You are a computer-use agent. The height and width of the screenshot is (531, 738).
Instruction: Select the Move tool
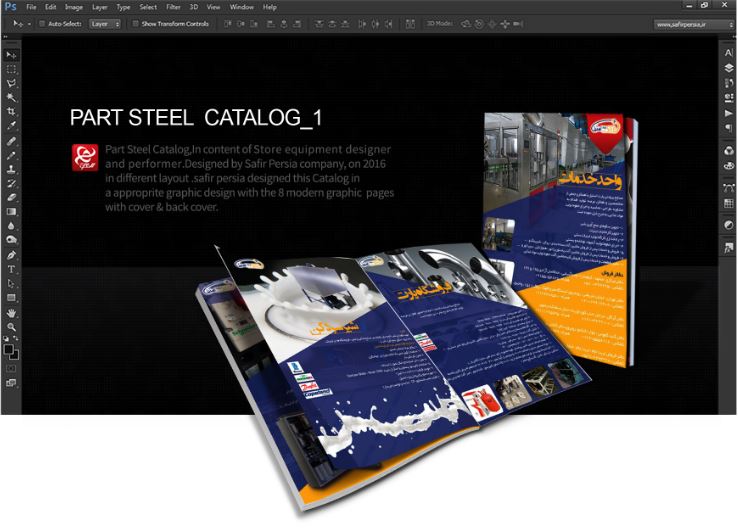(11, 54)
